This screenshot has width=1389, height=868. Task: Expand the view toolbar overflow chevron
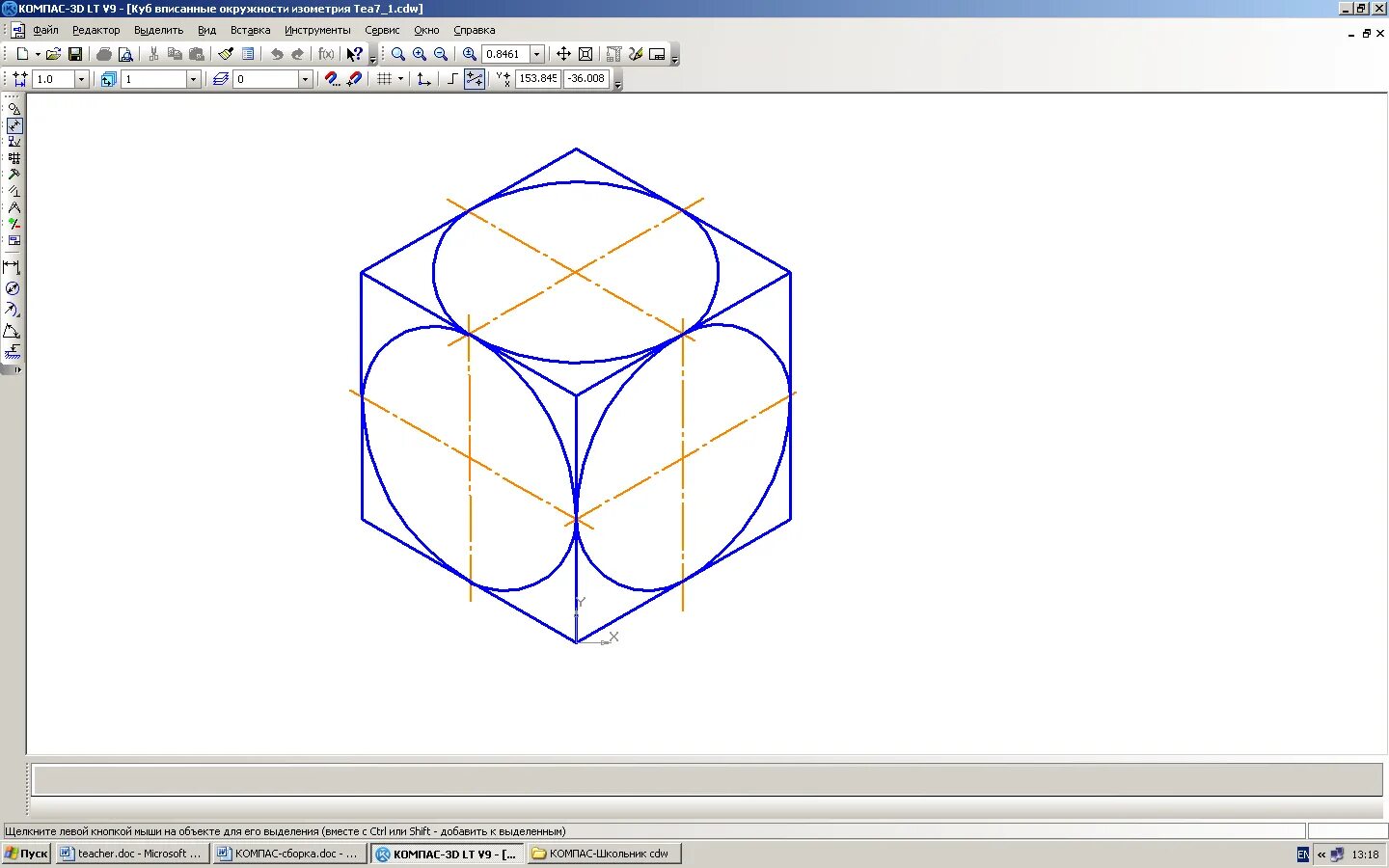674,58
